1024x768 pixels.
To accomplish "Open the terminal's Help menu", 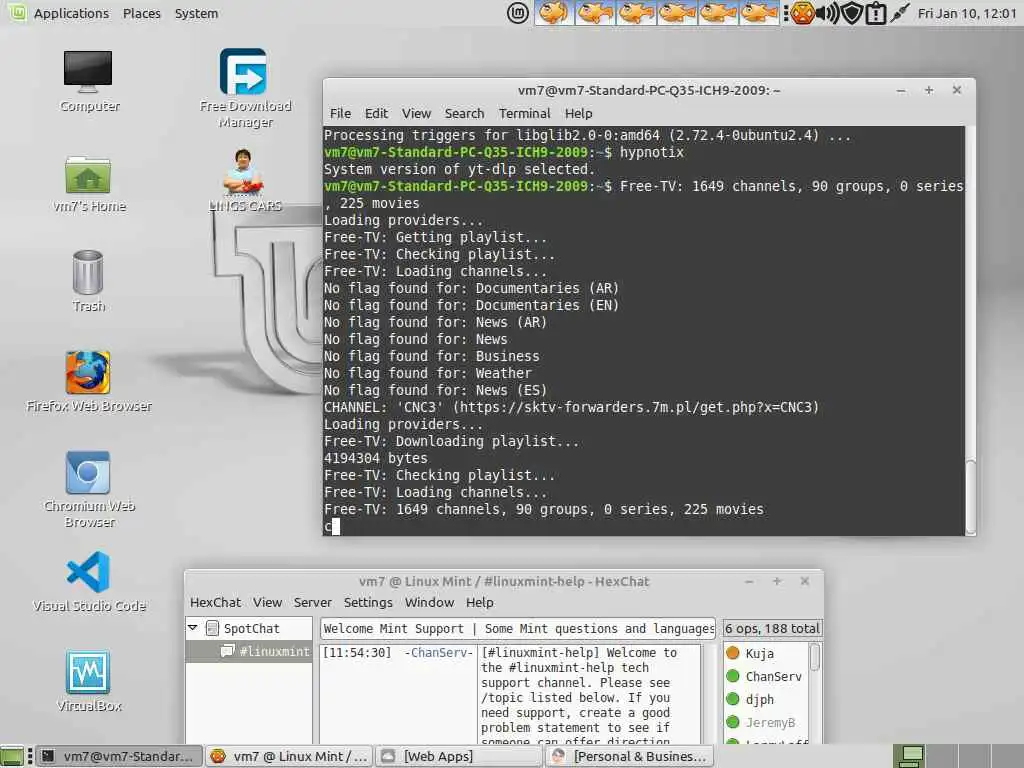I will pos(578,114).
